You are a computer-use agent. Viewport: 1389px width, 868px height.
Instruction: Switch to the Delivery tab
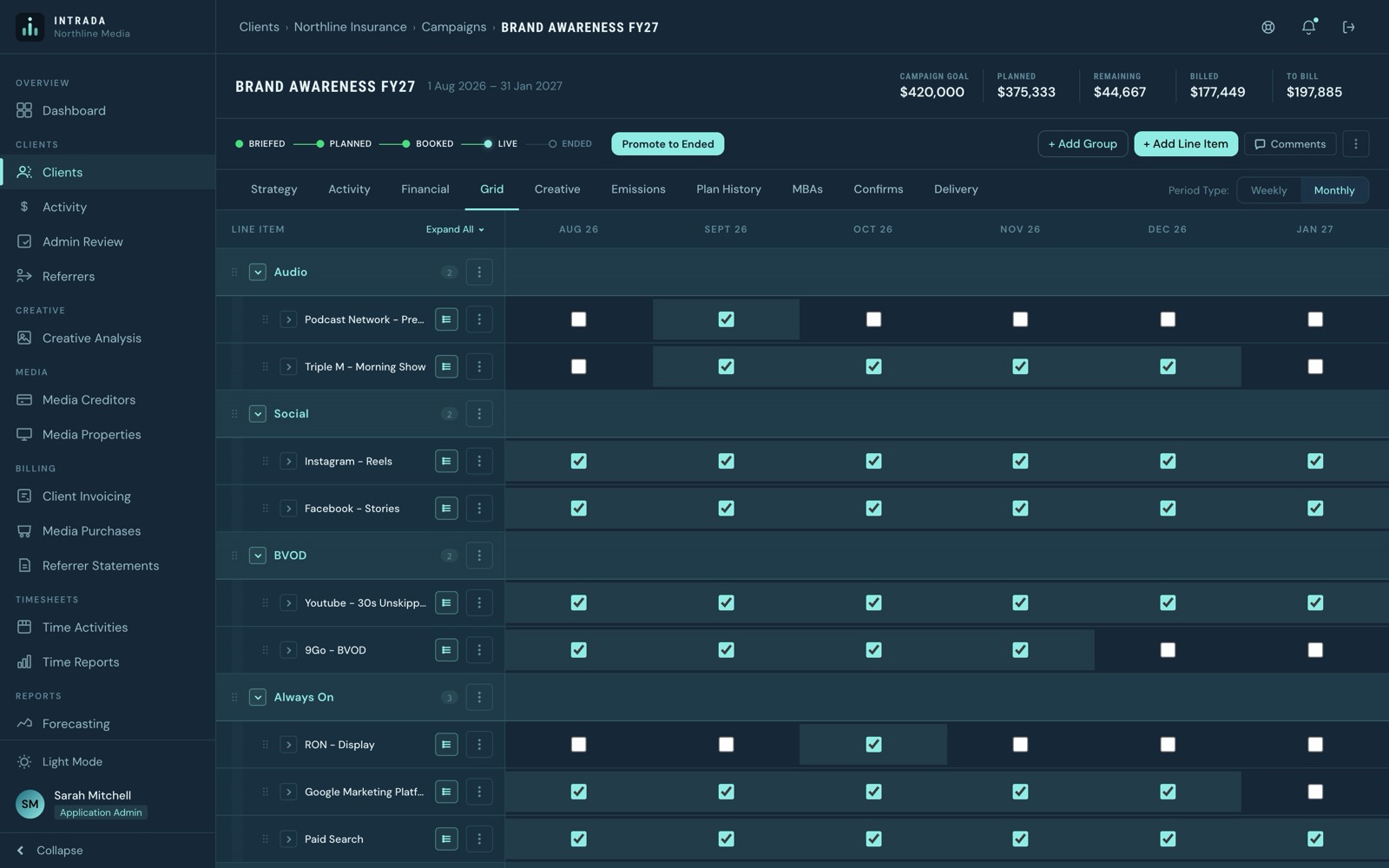click(956, 189)
